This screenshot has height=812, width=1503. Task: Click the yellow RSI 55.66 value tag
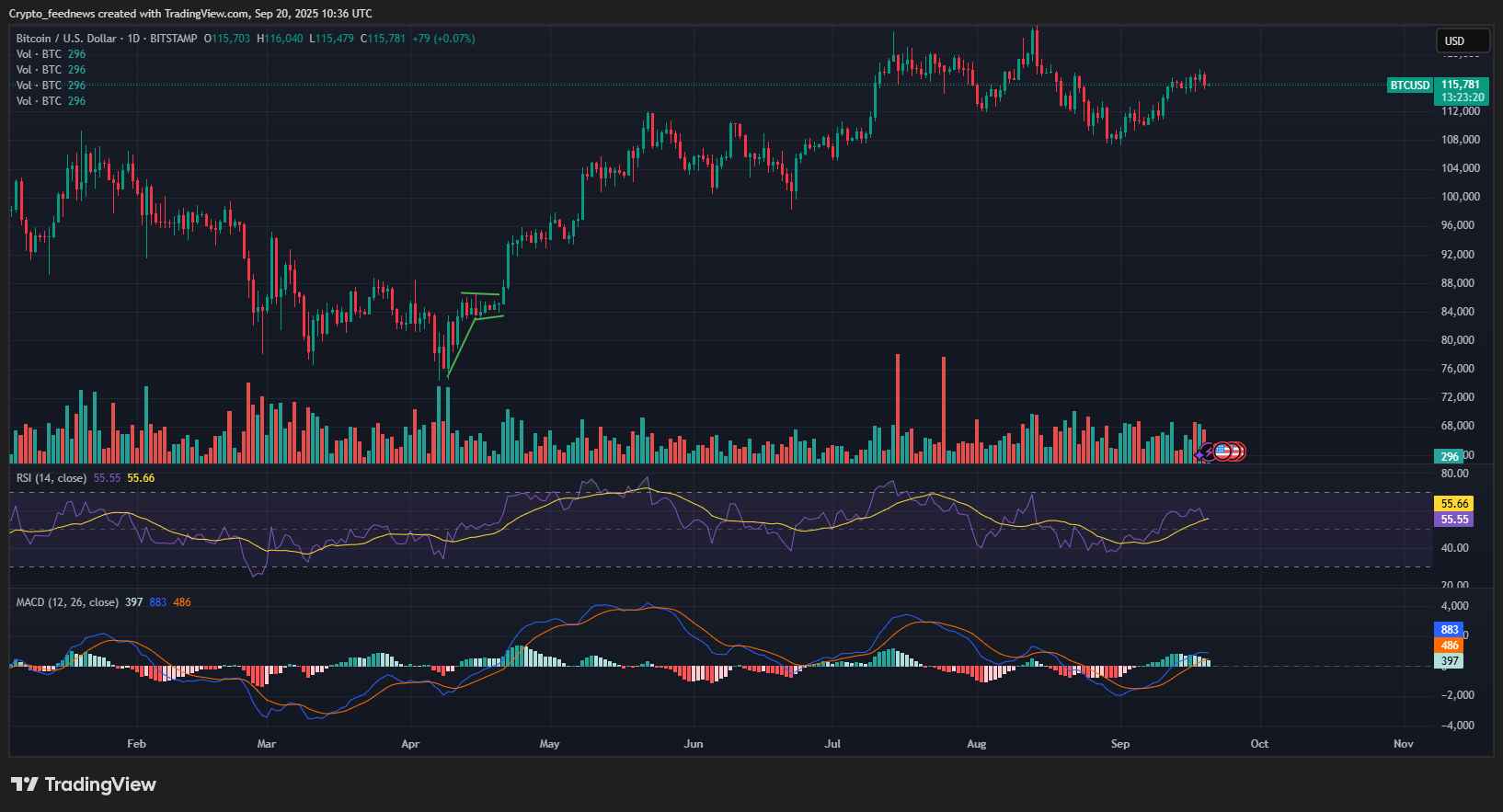[1453, 504]
